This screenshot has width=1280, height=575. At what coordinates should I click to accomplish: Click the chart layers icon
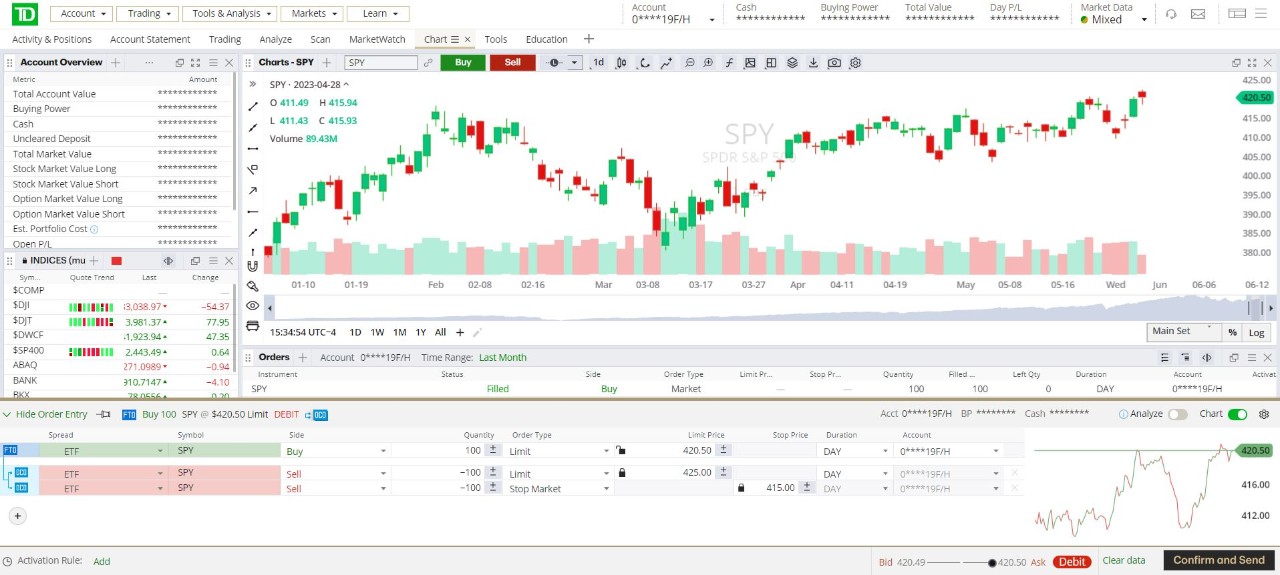click(792, 62)
